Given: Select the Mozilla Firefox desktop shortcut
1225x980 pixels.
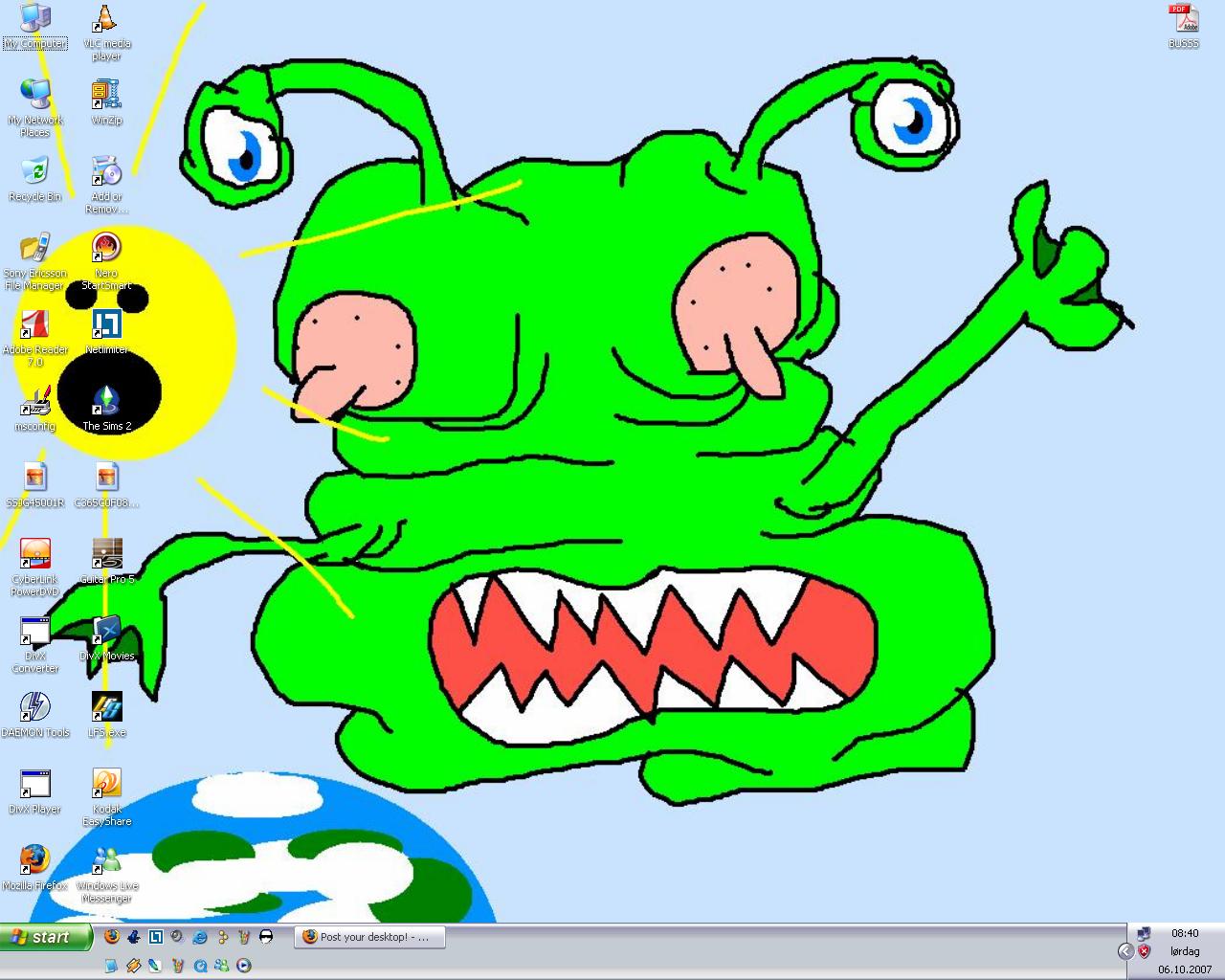Looking at the screenshot, I should click(35, 869).
